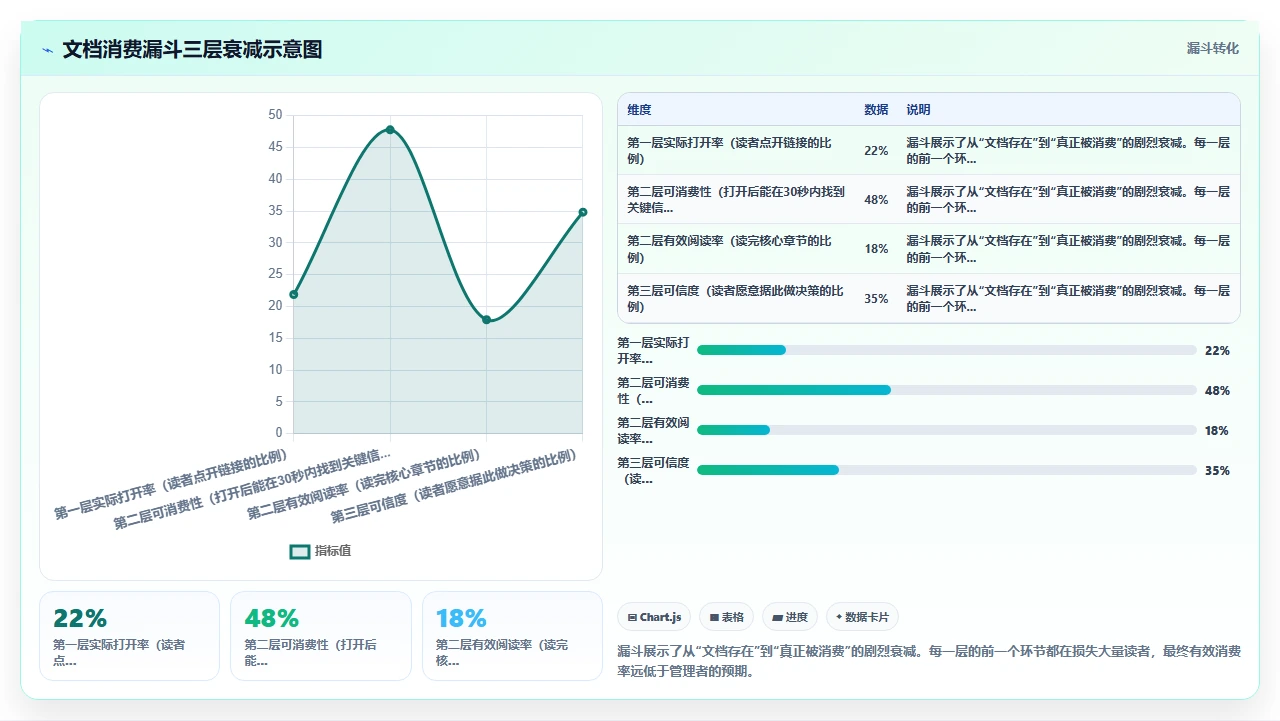This screenshot has width=1280, height=721.
Task: Click the y-axis value 50
Action: (275, 115)
